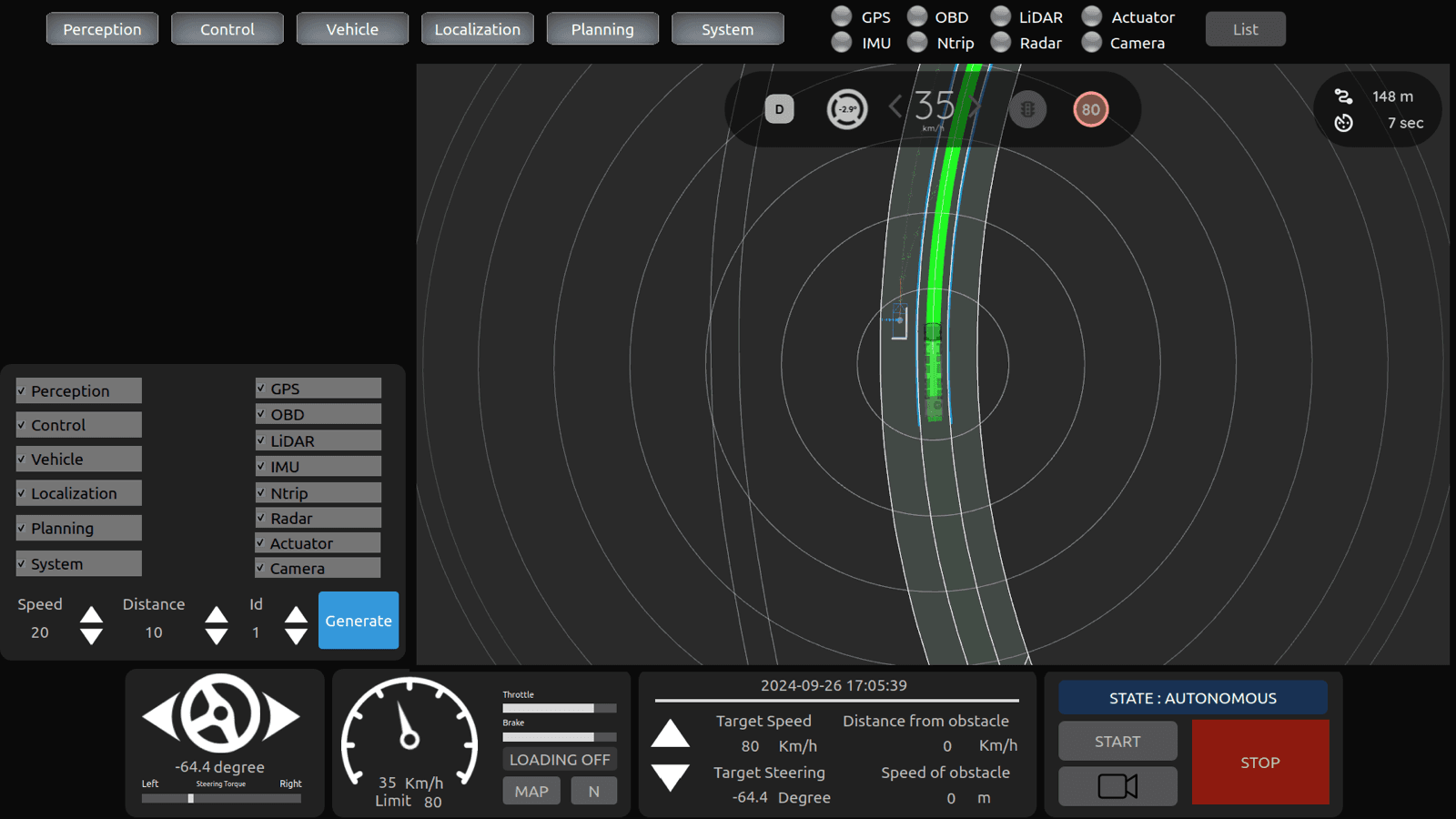The height and width of the screenshot is (819, 1456).
Task: Decrease the Speed value stepper
Action: coord(91,636)
